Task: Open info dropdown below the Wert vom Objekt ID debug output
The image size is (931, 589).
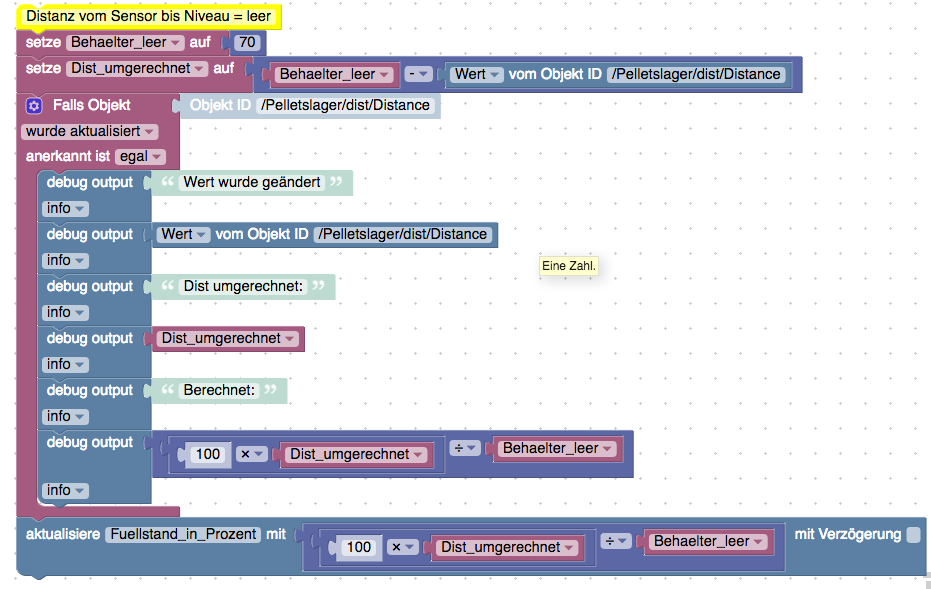Action: point(65,260)
